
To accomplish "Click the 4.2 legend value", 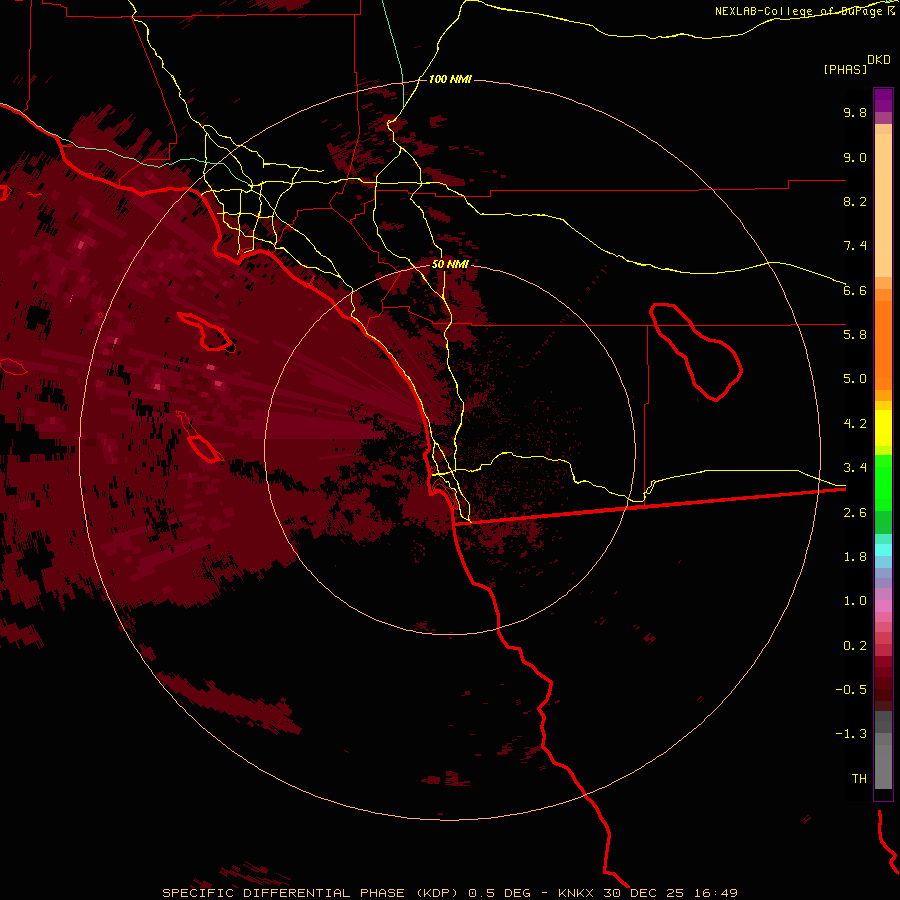I will (x=855, y=424).
